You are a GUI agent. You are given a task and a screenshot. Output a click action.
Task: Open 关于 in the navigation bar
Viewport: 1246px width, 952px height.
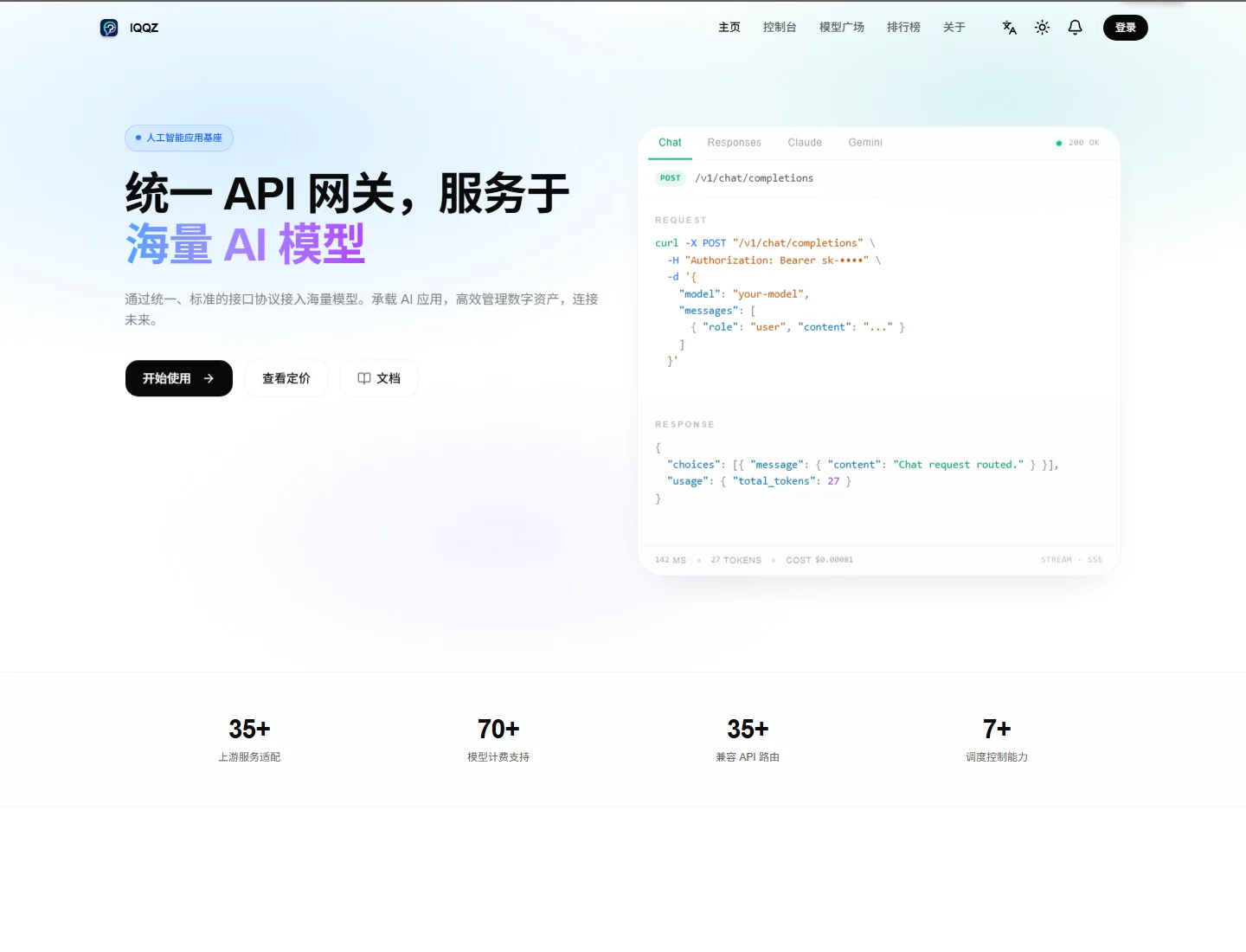tap(954, 28)
